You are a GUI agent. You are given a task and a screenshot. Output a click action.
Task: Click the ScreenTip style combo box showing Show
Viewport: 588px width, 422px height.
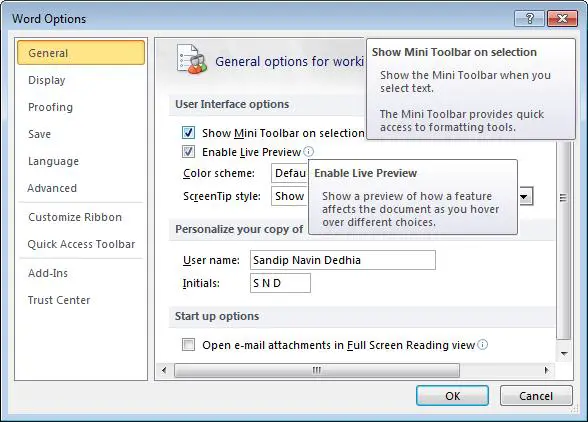(x=290, y=196)
